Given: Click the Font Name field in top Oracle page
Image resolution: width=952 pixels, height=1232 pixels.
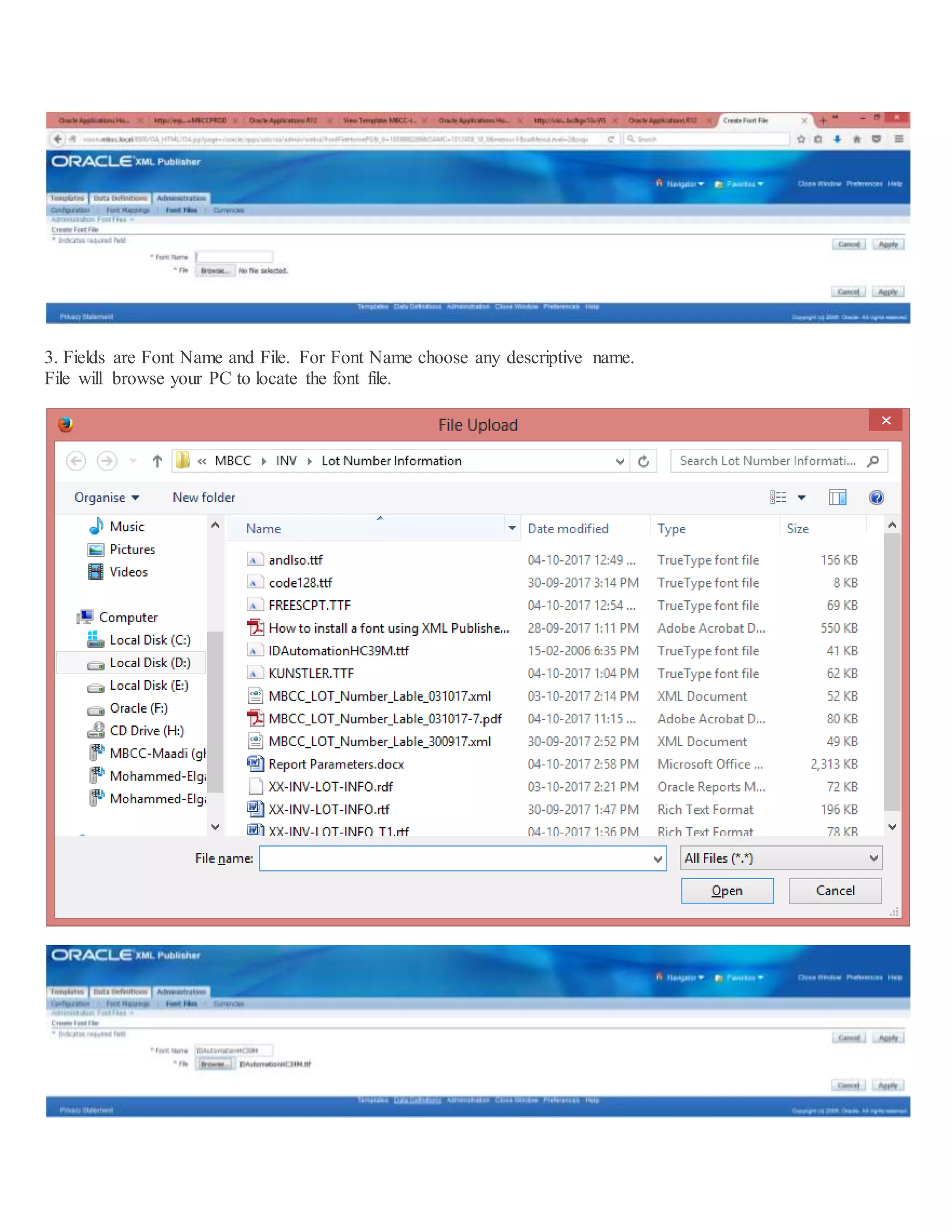Looking at the screenshot, I should tap(234, 257).
